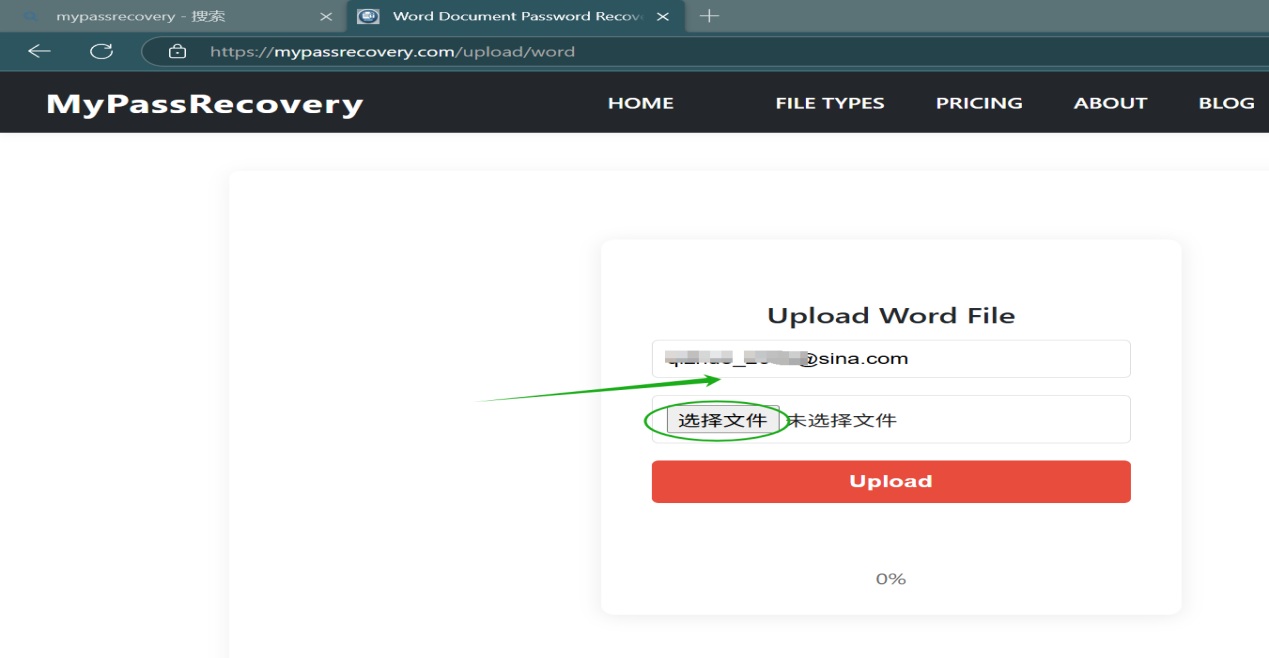
Task: Open a new browser tab with plus icon
Action: [709, 16]
